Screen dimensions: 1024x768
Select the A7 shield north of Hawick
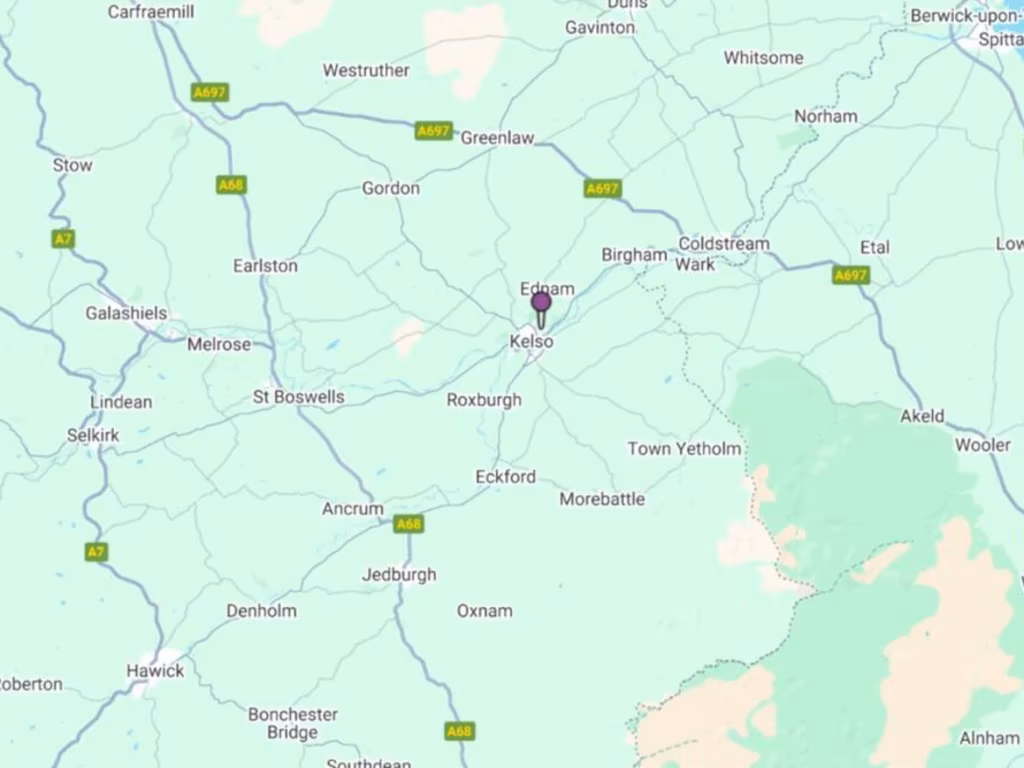96,552
